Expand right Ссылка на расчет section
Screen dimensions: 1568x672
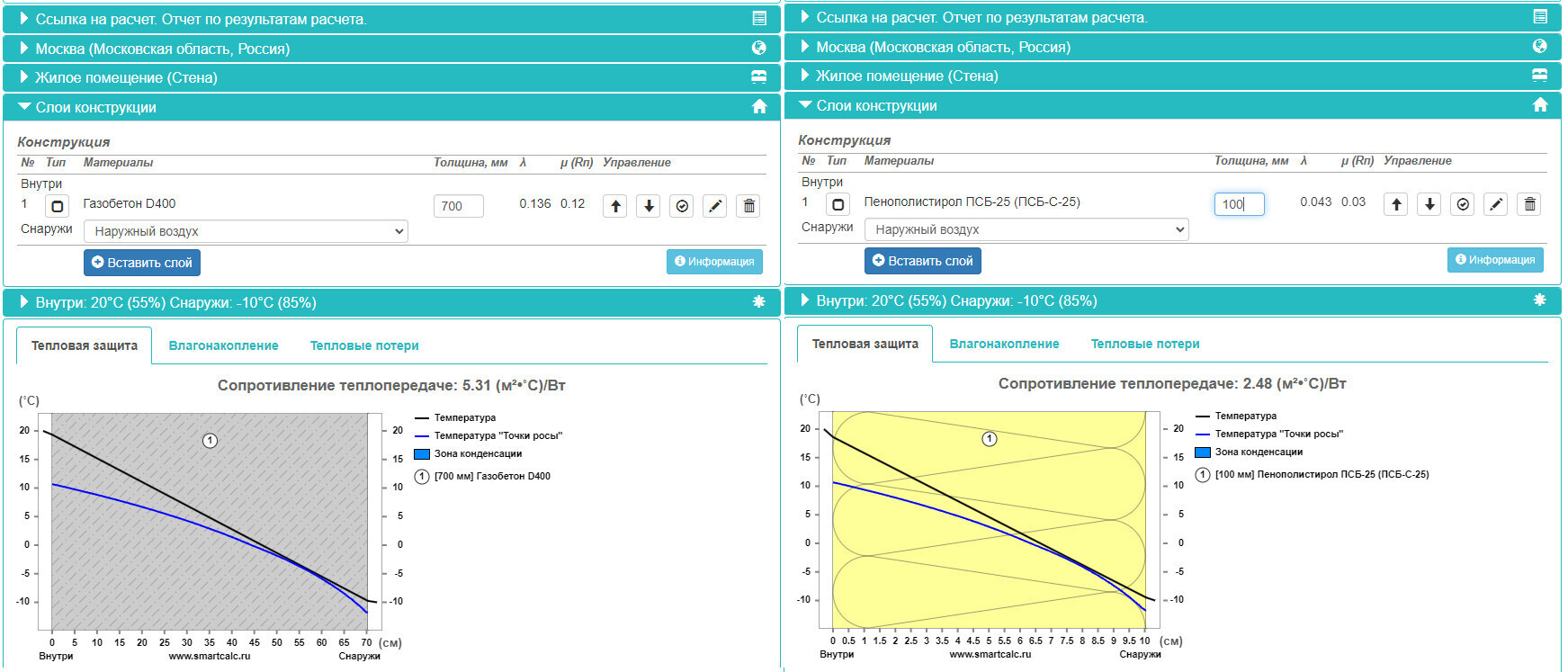(1172, 17)
